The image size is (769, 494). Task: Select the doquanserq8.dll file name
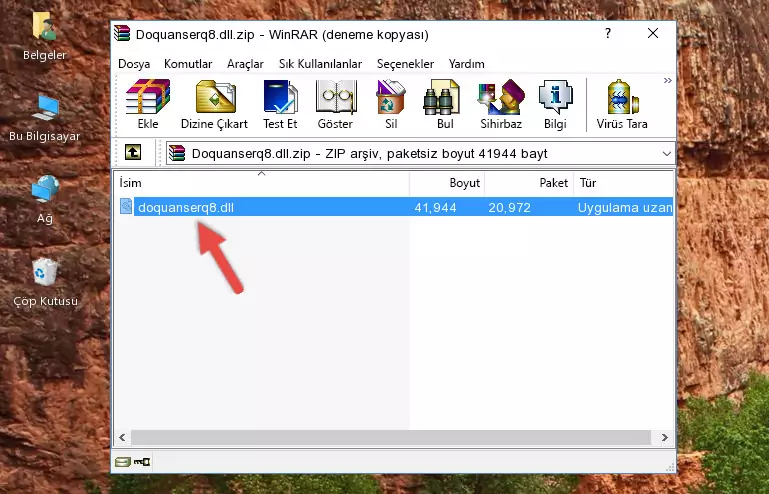(x=186, y=208)
